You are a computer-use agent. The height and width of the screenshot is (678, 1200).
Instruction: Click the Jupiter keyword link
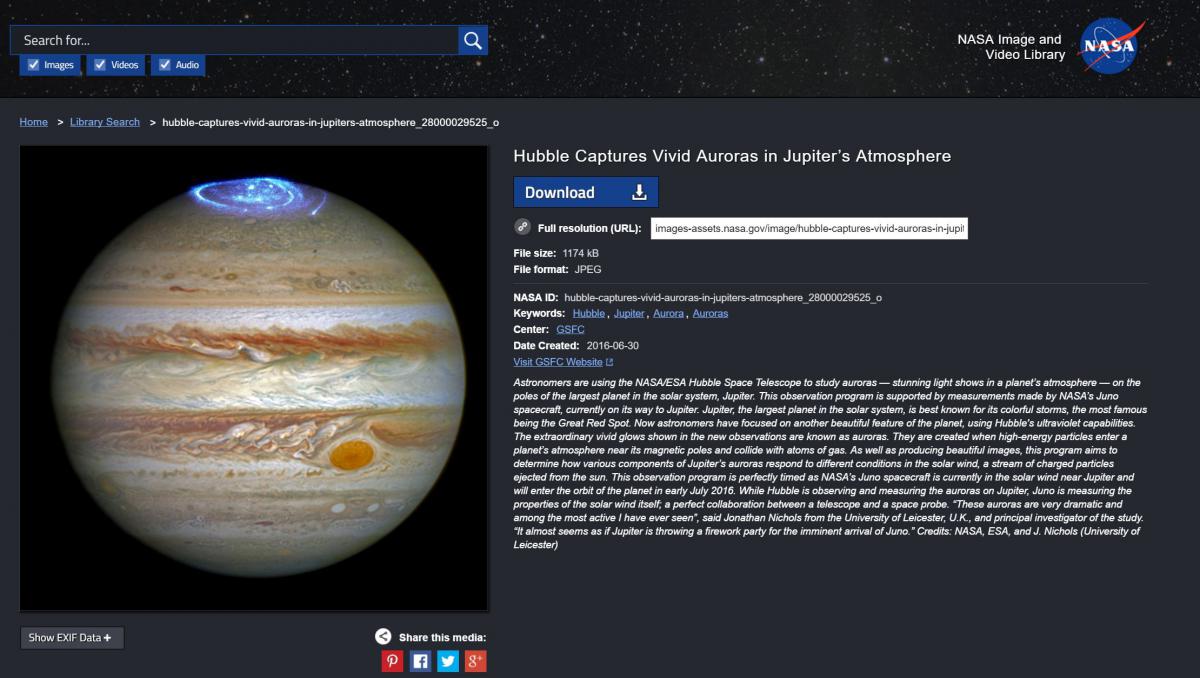629,313
